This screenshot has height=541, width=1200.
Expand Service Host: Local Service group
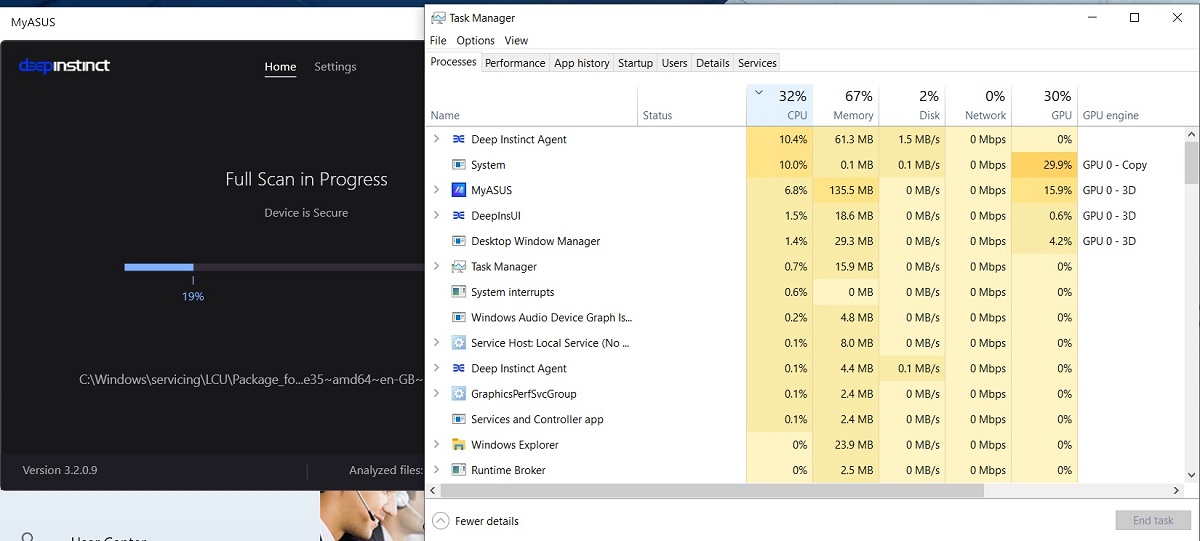436,343
